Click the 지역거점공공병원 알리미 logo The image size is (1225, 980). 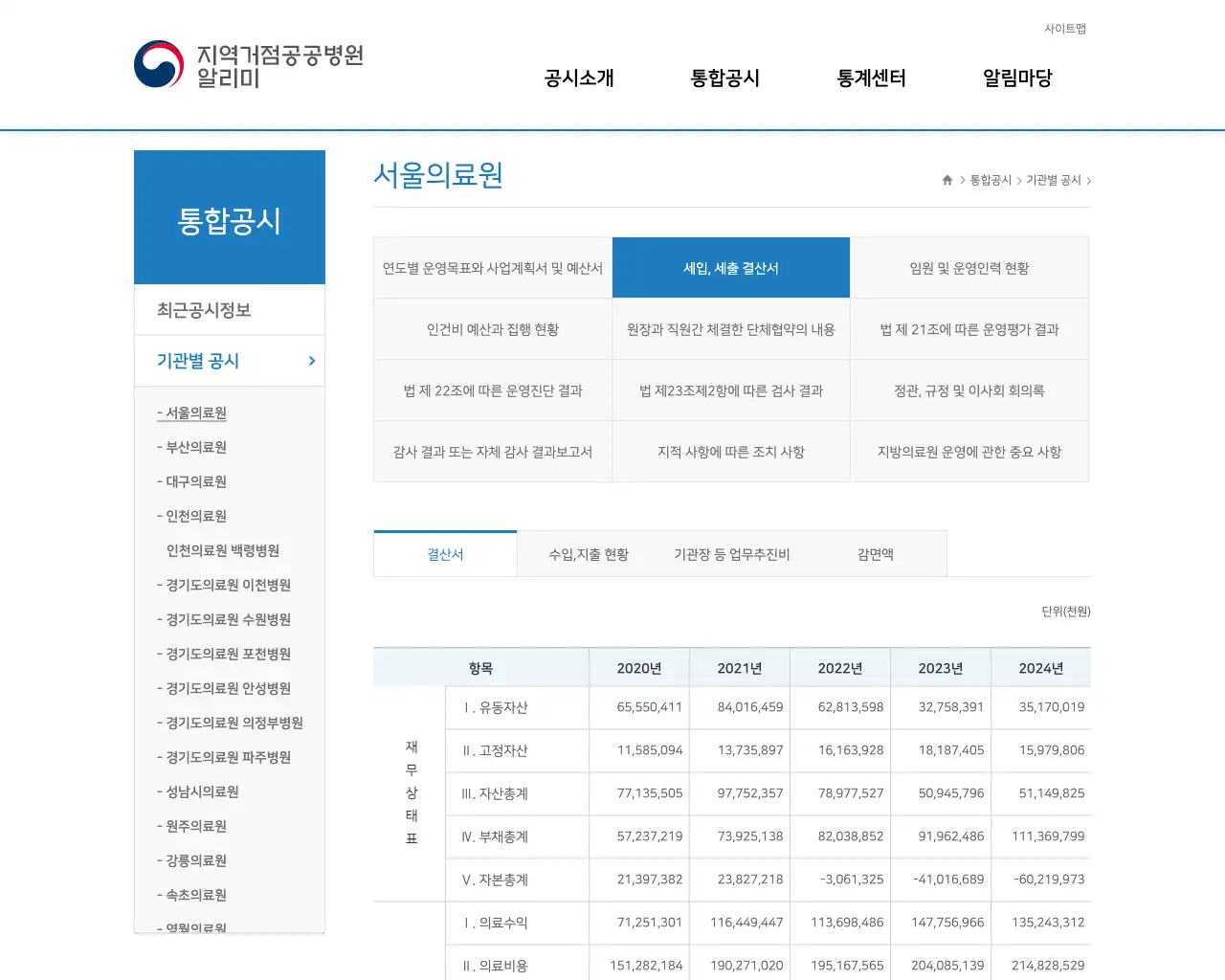click(x=249, y=64)
